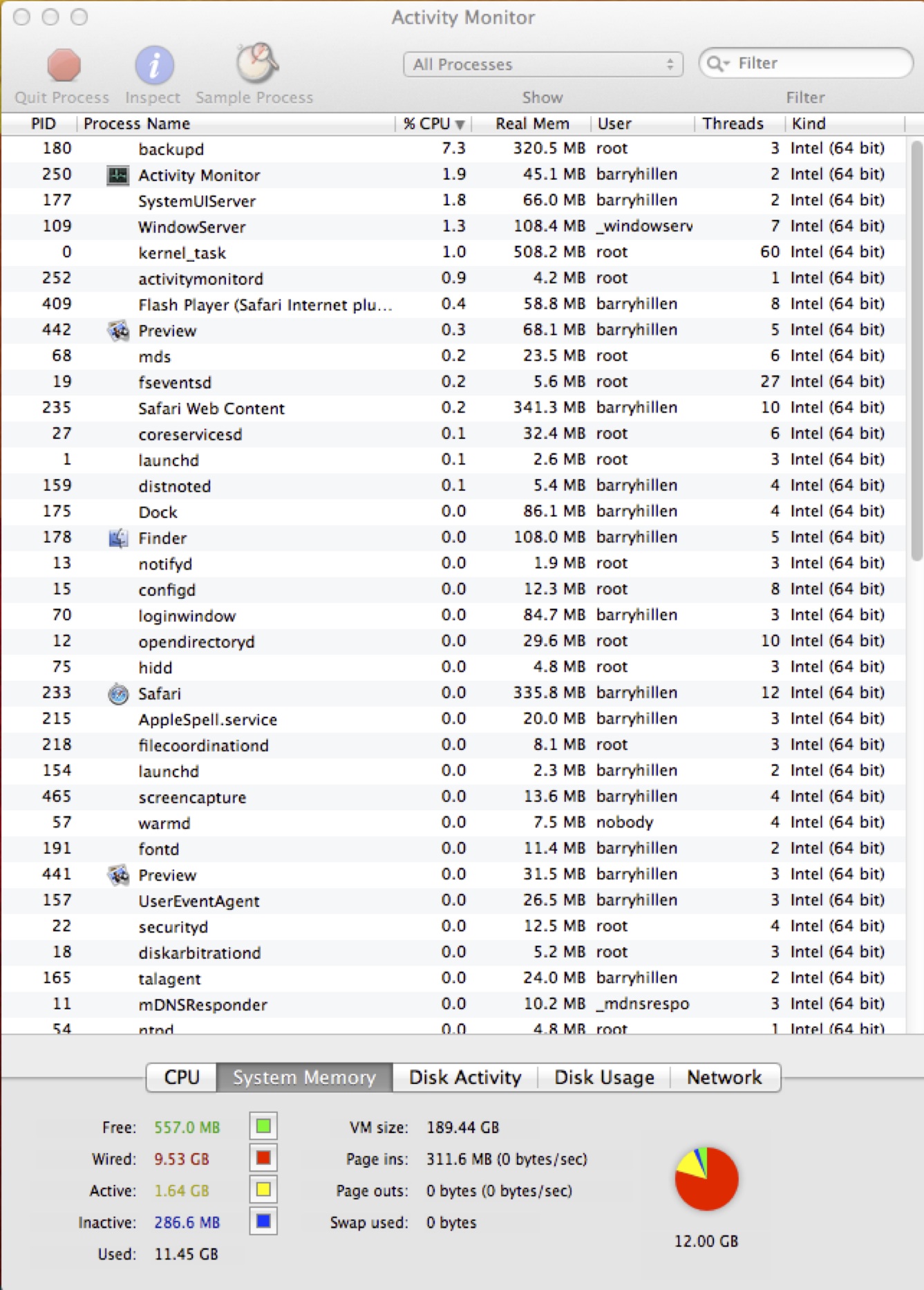Image resolution: width=924 pixels, height=1290 pixels.
Task: Select the AppleSpell.service process
Action: point(453,719)
